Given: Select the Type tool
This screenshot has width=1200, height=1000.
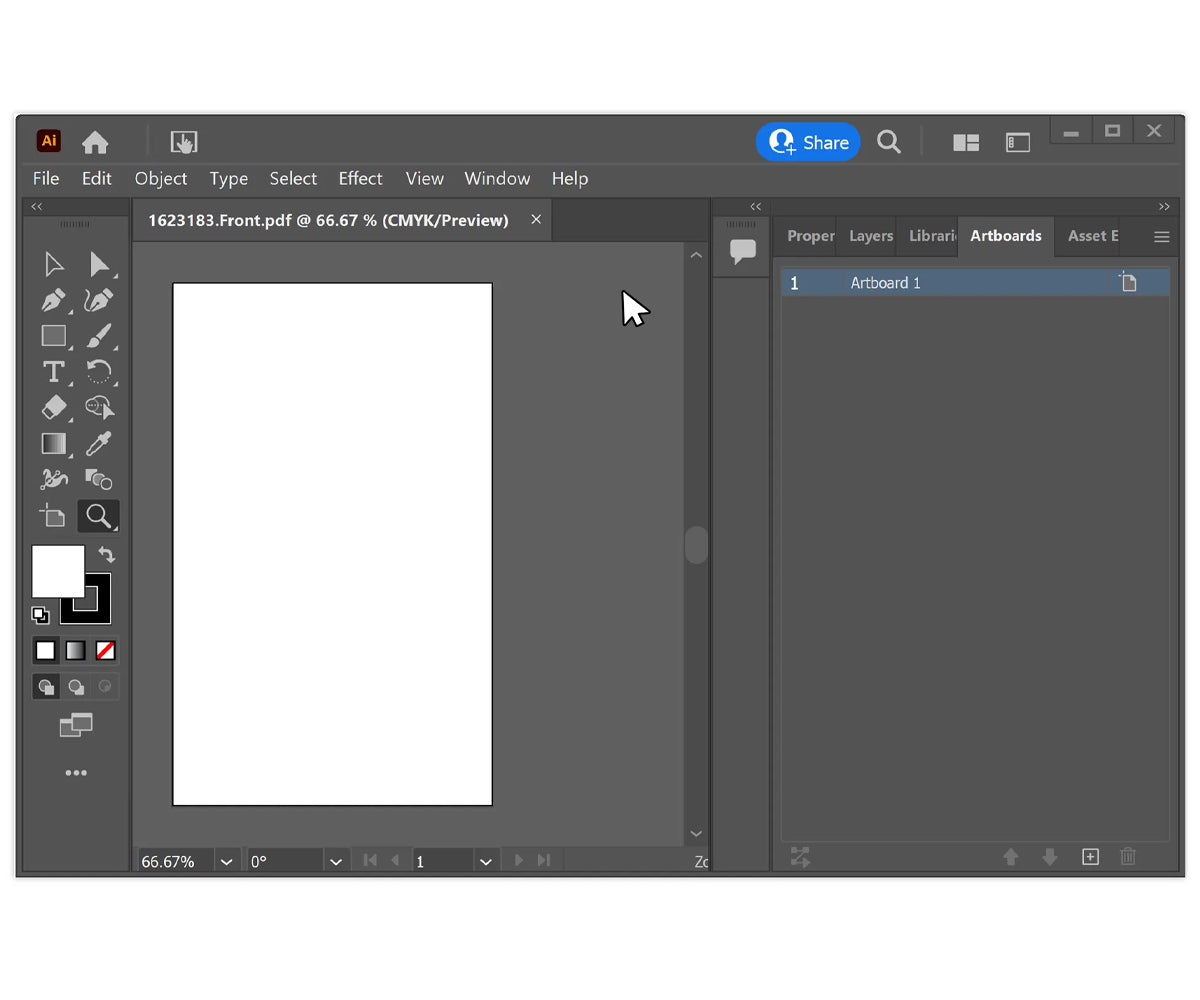Looking at the screenshot, I should tap(54, 372).
